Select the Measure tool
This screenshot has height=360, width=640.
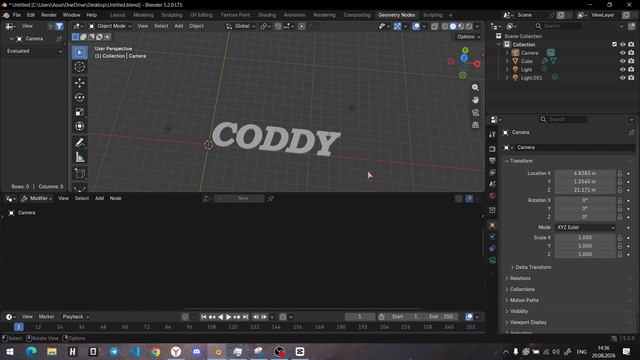(80, 157)
